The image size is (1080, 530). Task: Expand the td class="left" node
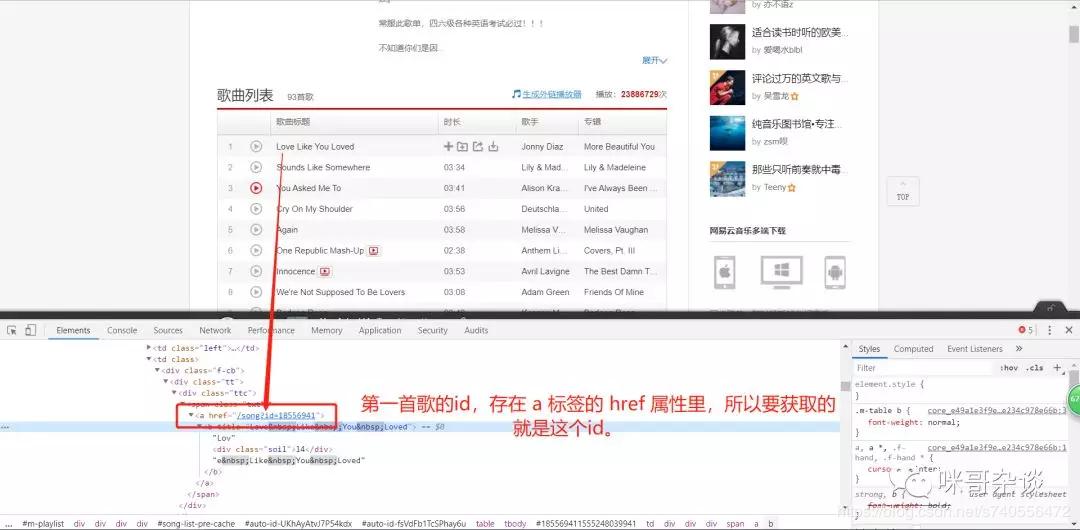149,348
